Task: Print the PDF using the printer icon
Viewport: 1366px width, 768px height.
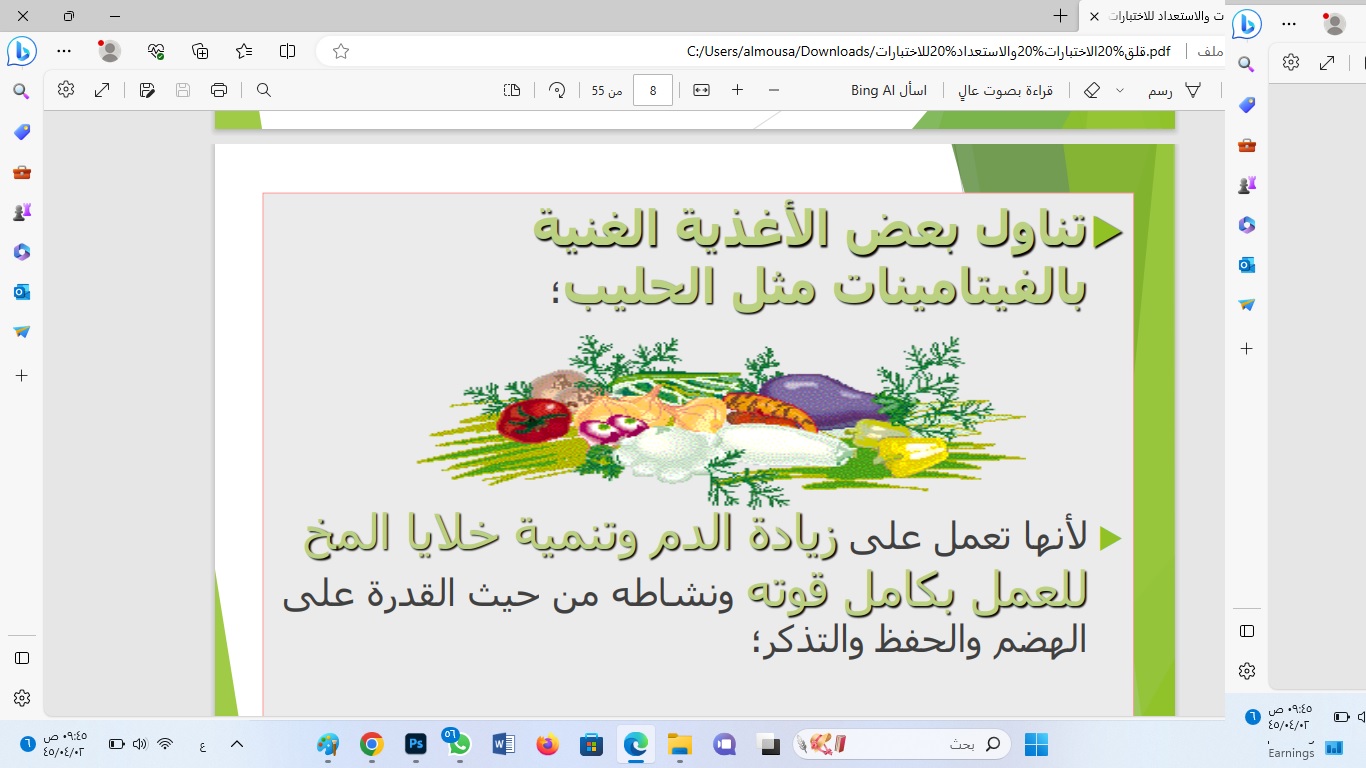Action: 219,90
